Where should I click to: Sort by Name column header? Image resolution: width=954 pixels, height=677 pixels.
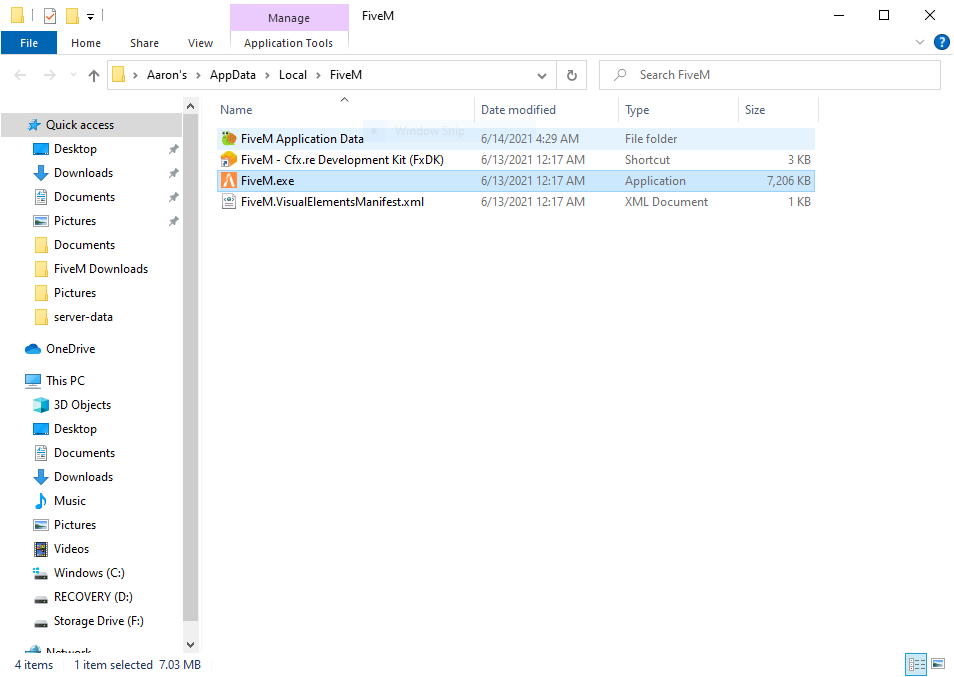click(345, 110)
